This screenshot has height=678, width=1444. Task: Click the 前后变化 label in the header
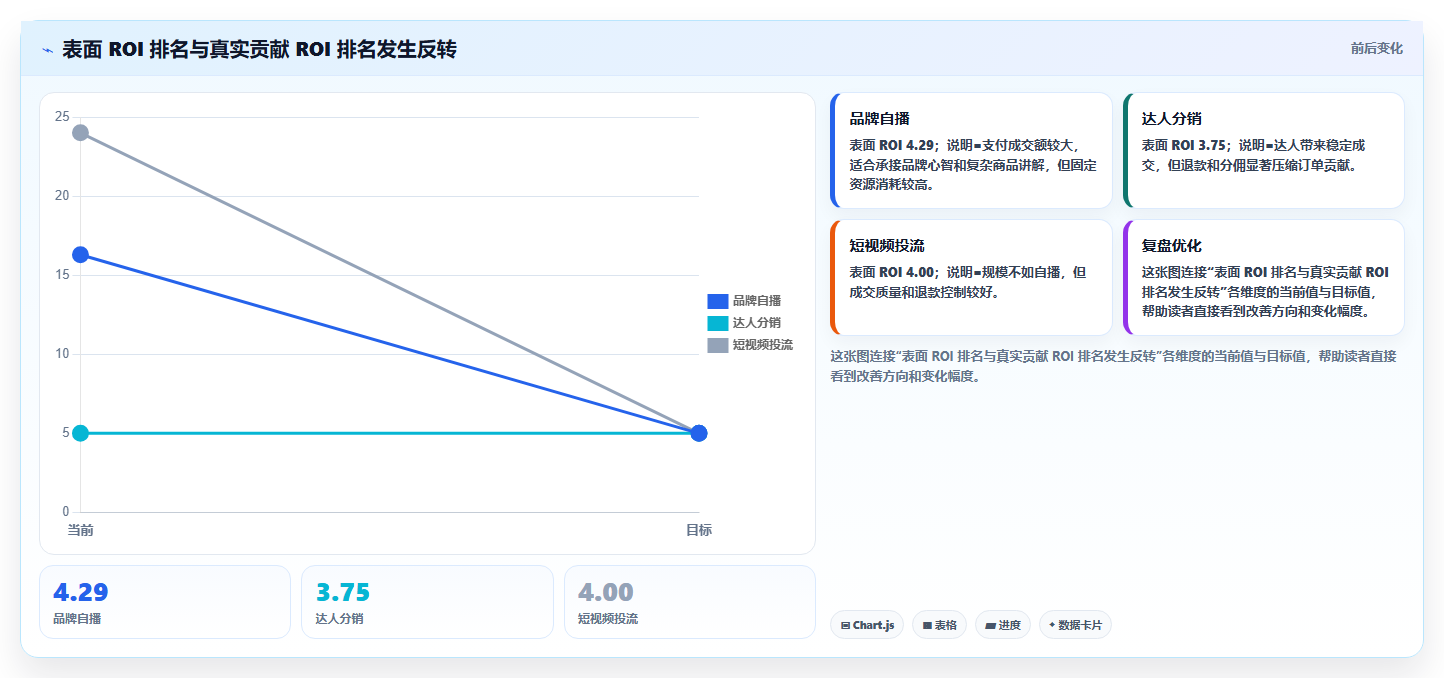coord(1376,48)
